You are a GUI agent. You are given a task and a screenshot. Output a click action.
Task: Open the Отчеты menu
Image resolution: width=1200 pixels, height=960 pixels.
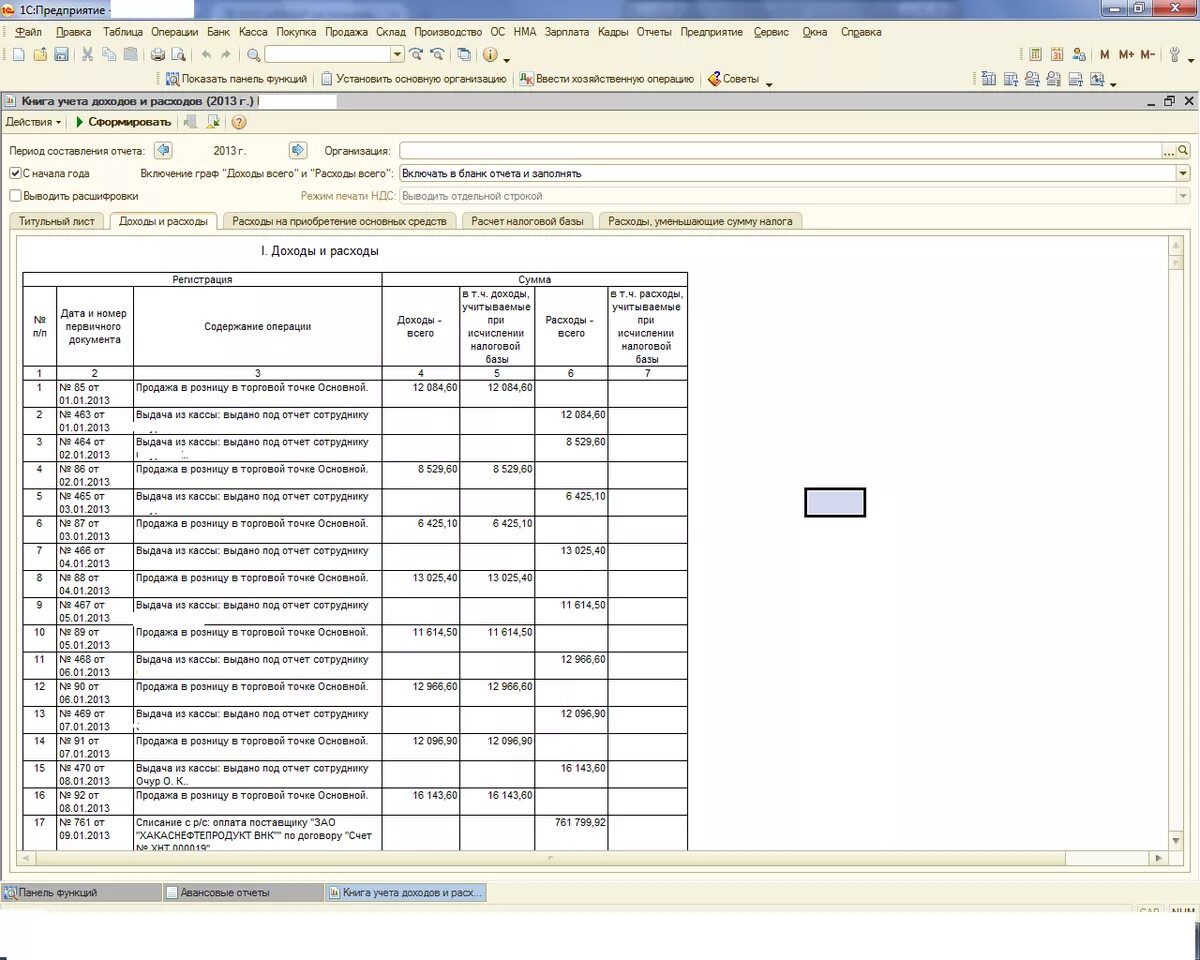click(654, 32)
